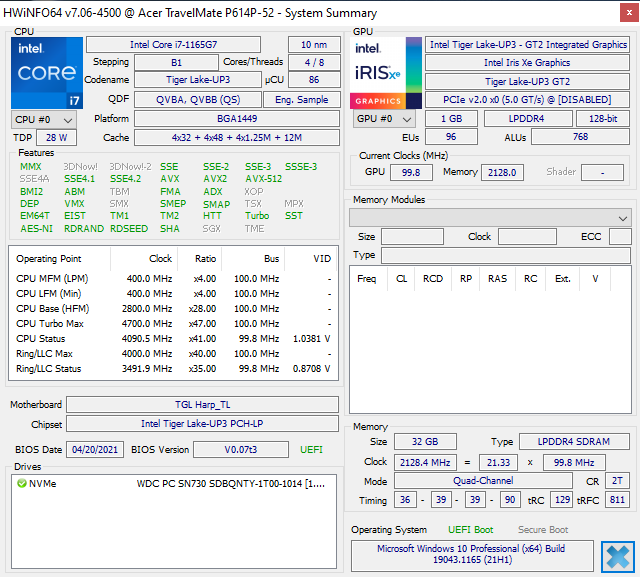Click the Cores/Threads 4 / 8 field
The image size is (640, 577).
pos(314,63)
